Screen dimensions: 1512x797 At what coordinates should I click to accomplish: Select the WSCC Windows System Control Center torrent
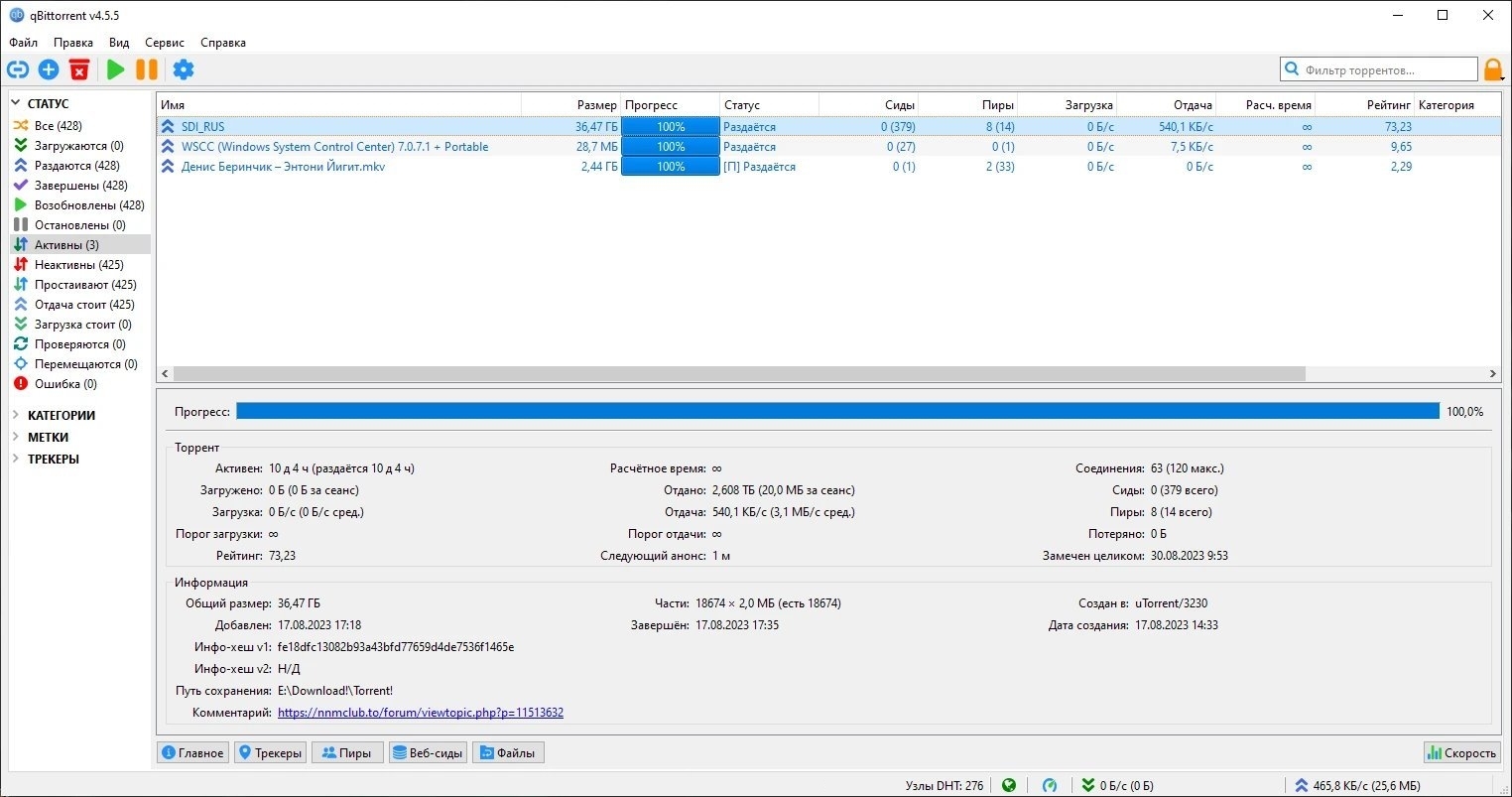tap(828, 147)
